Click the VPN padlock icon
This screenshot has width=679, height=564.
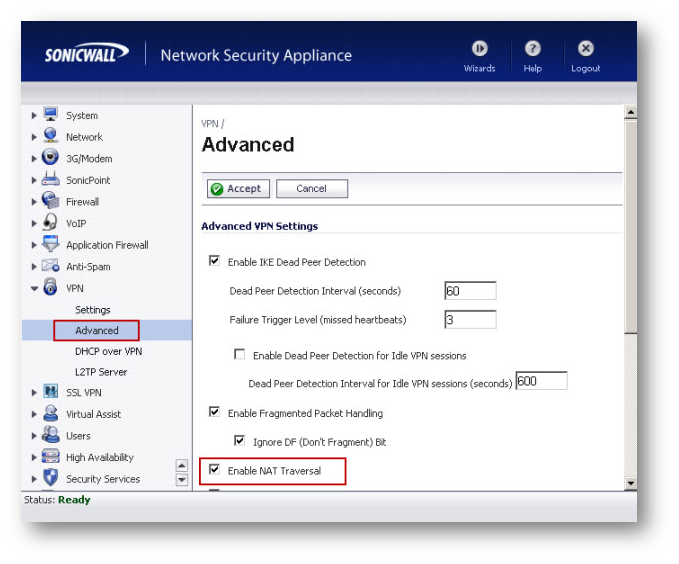50,287
